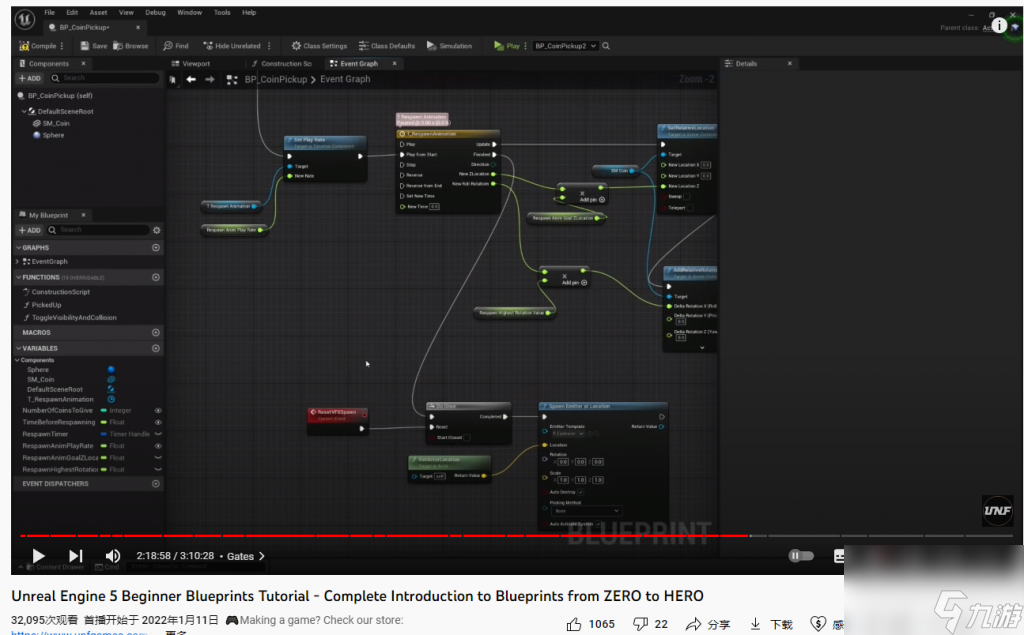This screenshot has width=1024, height=635.
Task: Add a new function with plus icon
Action: 155,277
